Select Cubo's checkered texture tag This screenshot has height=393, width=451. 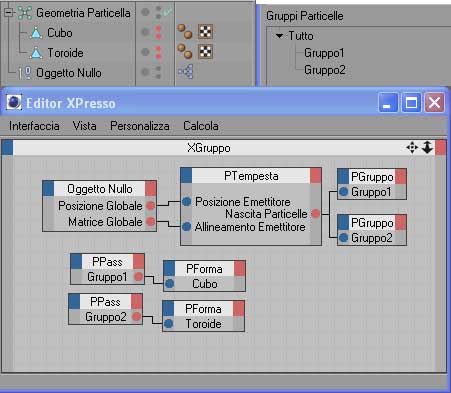[x=205, y=32]
